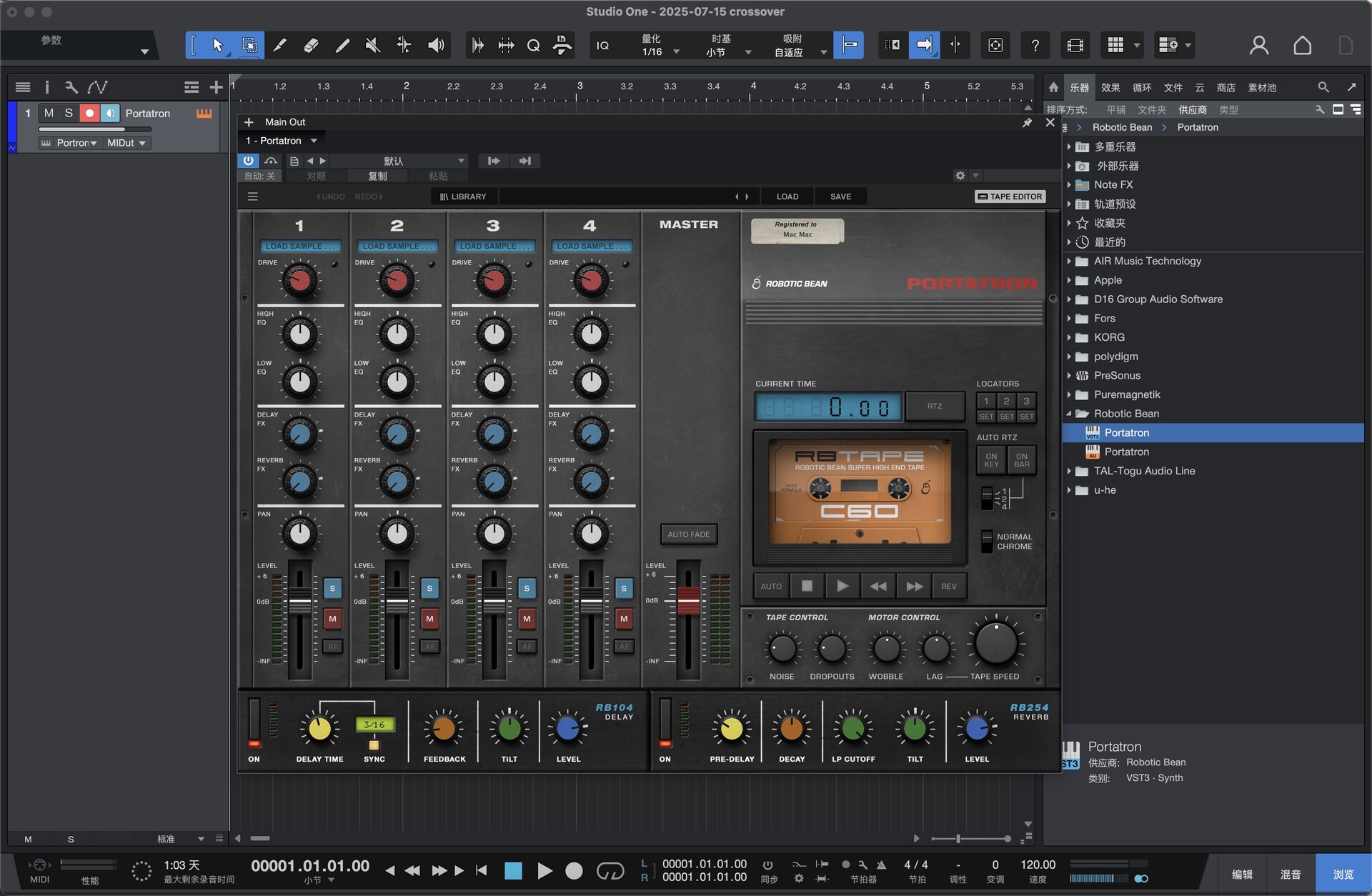Click the SAVE preset button
Screen dimensions: 1372x896
coord(840,196)
